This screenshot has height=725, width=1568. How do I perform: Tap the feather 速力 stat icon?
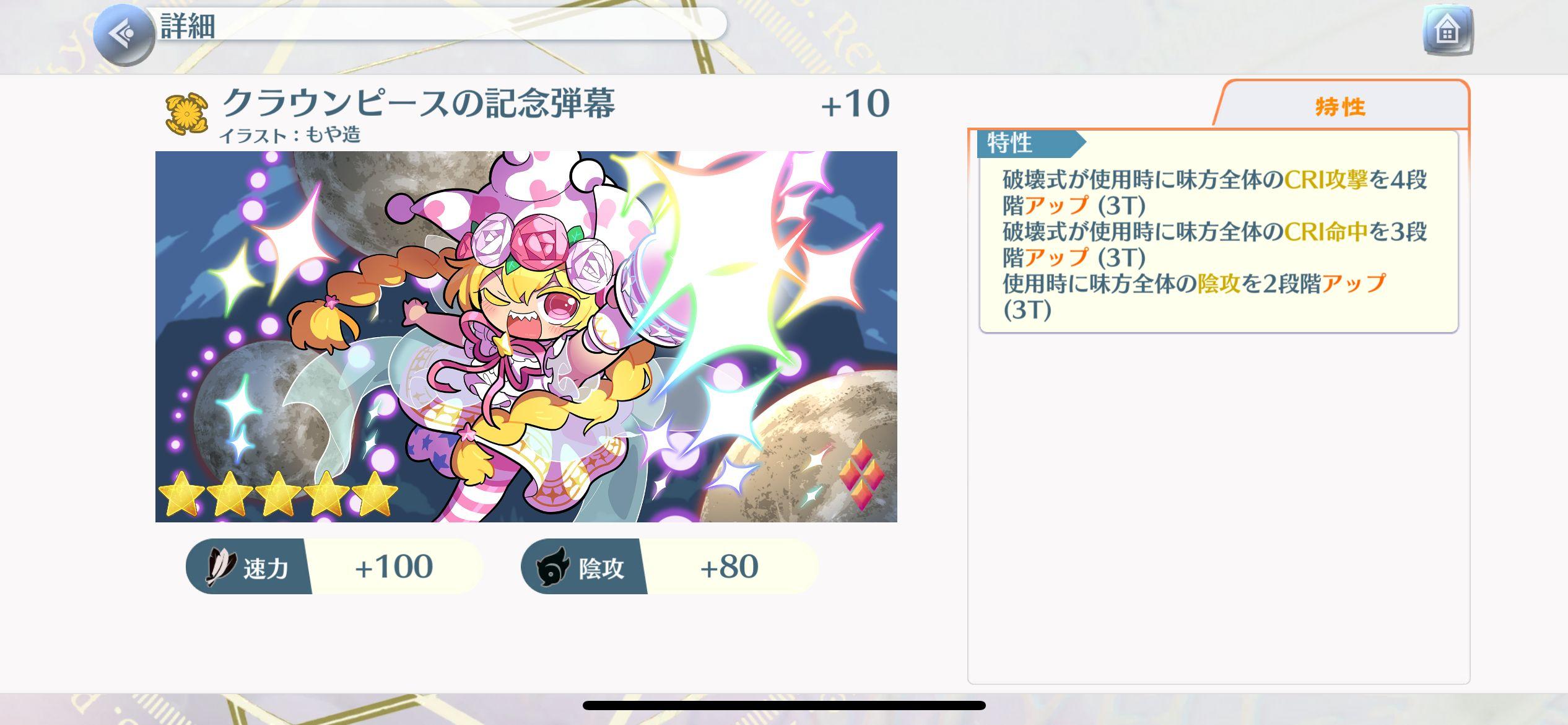(221, 566)
